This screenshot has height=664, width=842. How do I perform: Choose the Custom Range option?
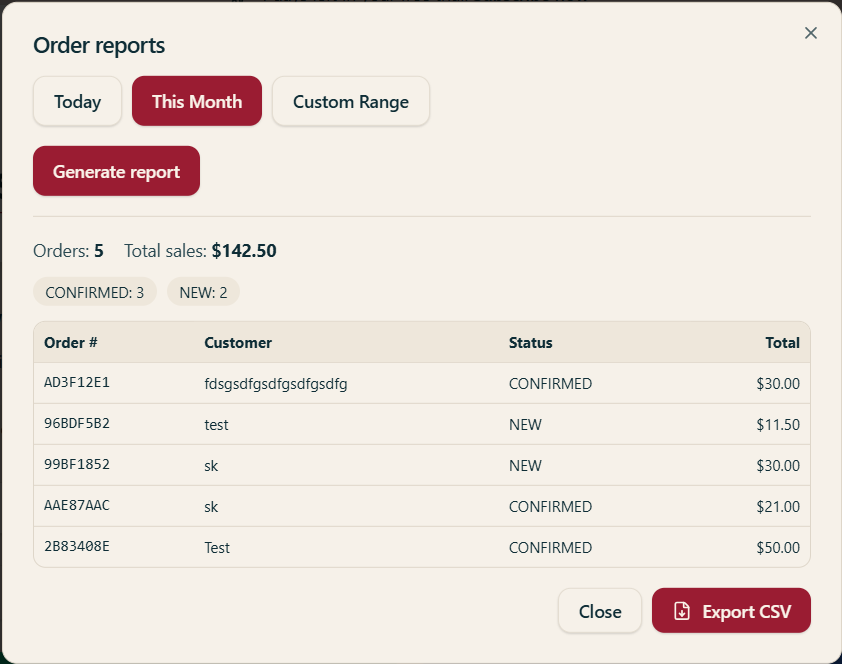tap(351, 101)
